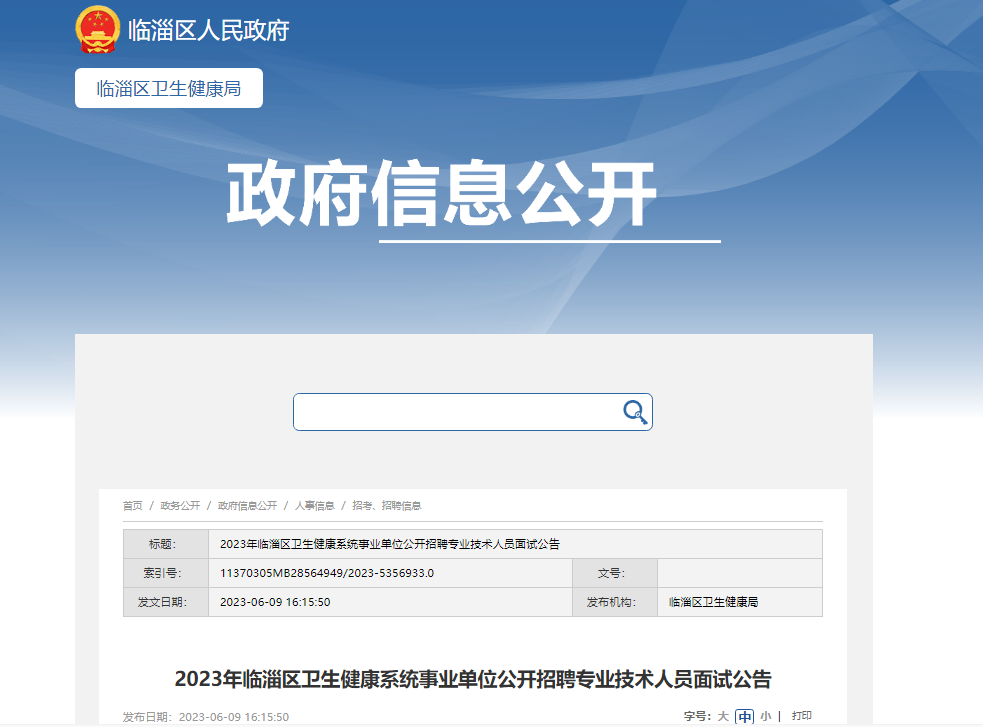The image size is (983, 727).
Task: Set font size to large (大)
Action: pos(723,716)
